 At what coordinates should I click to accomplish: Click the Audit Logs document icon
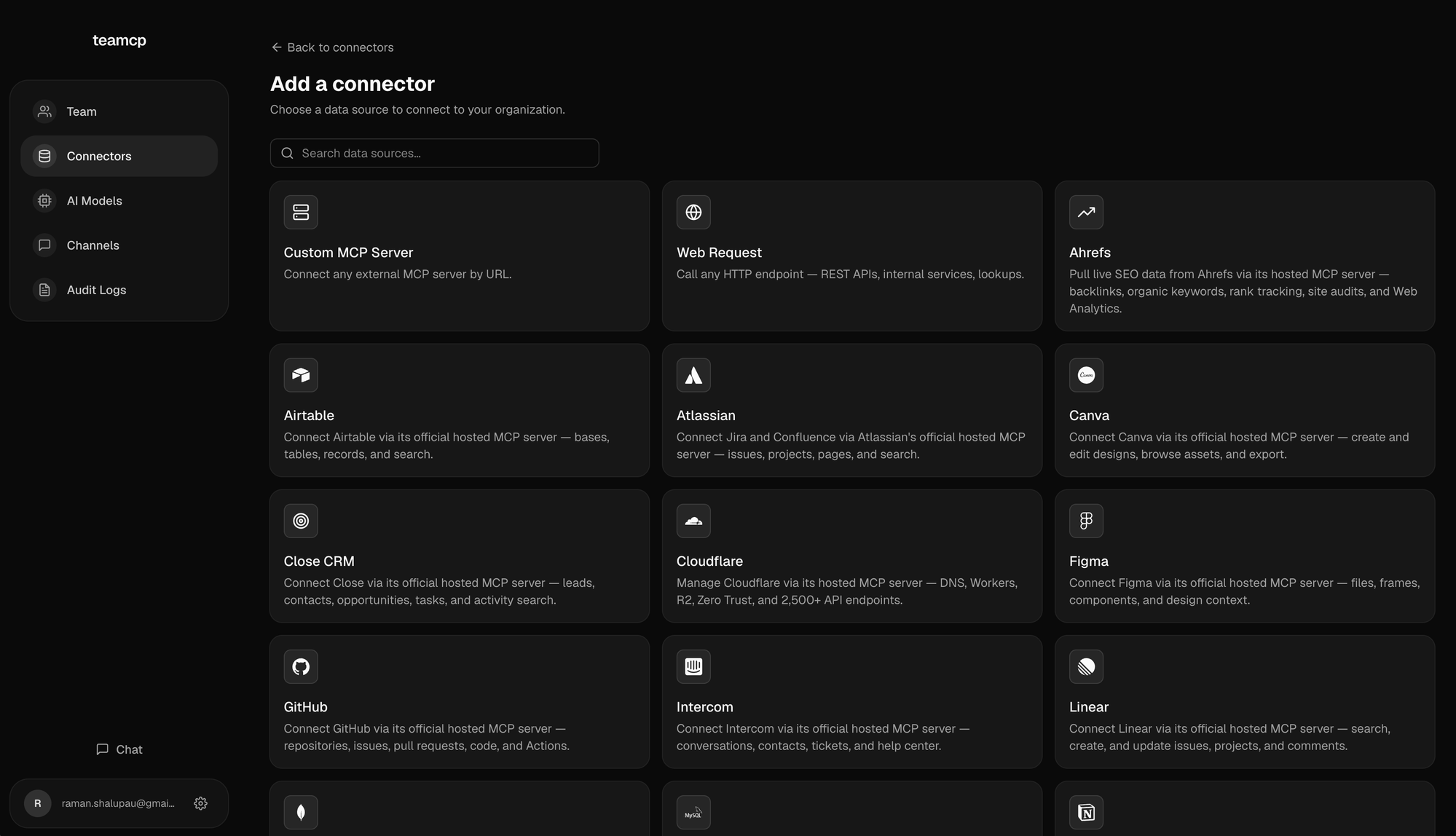pyautogui.click(x=44, y=290)
